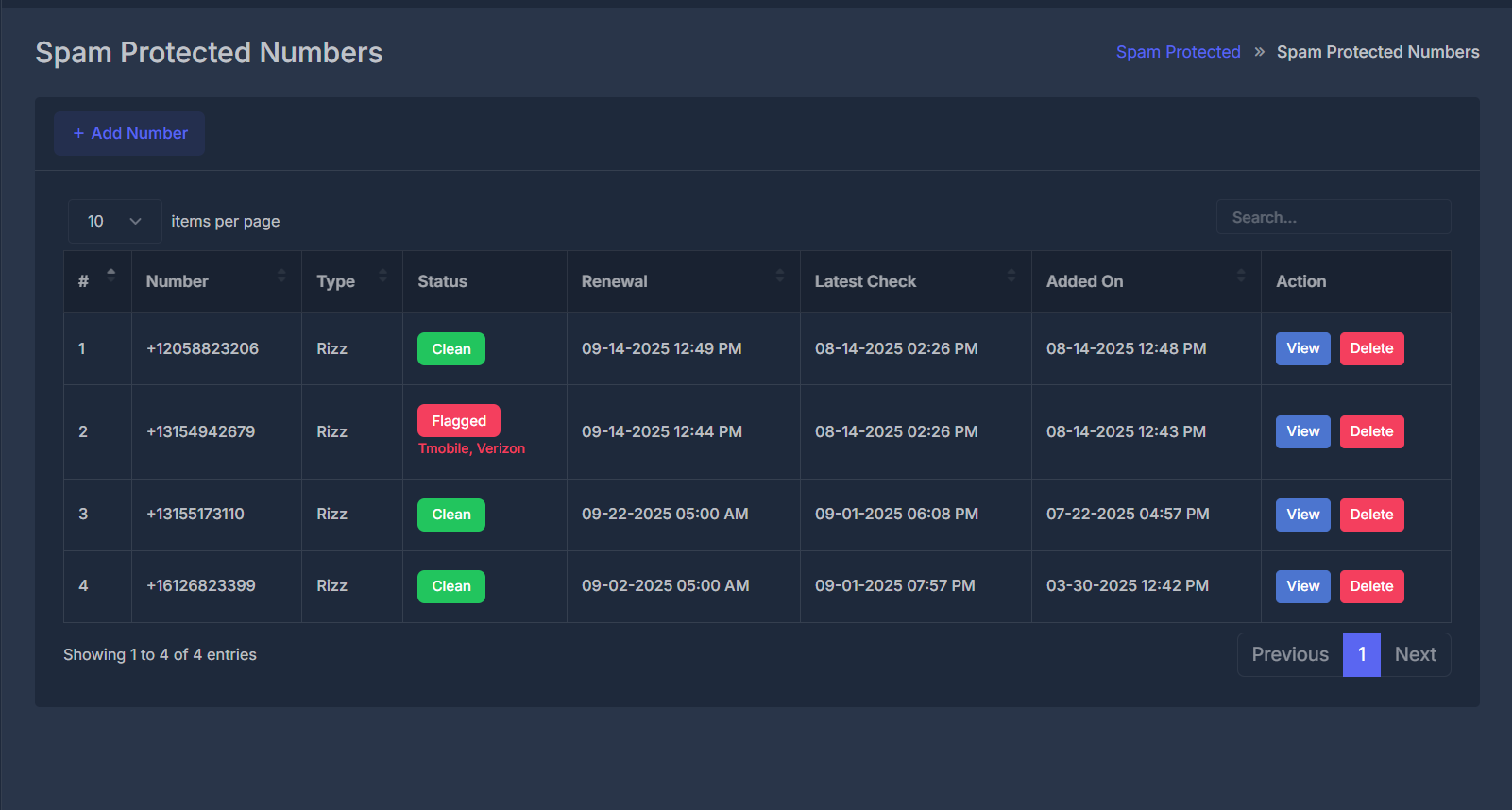View details for +16126823399

1303,586
